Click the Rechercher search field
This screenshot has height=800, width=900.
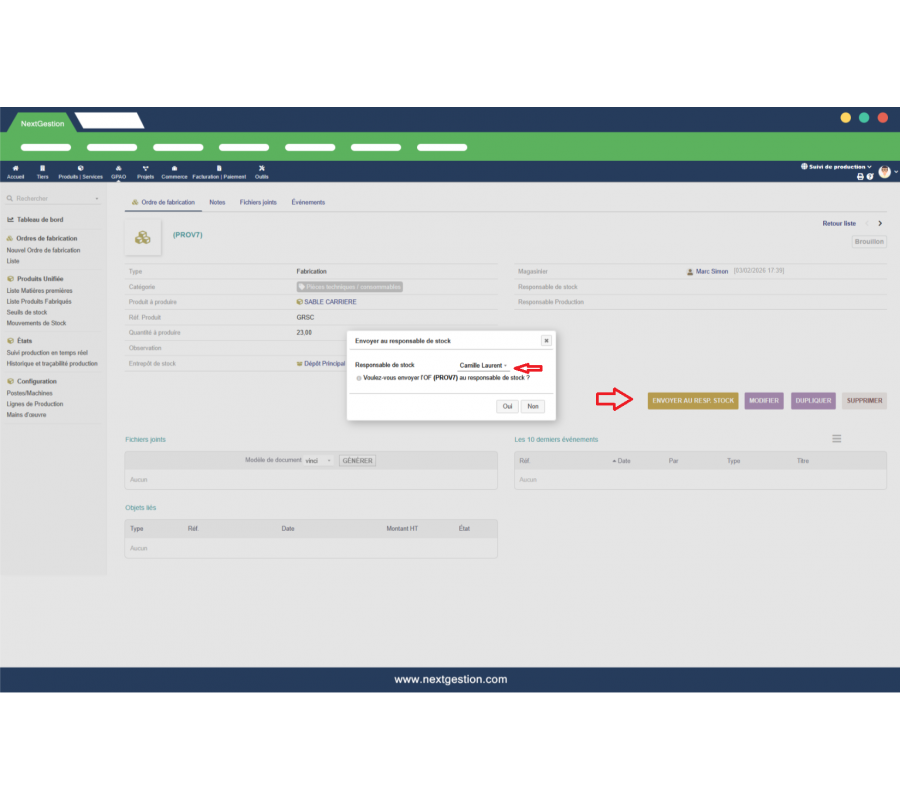52,199
